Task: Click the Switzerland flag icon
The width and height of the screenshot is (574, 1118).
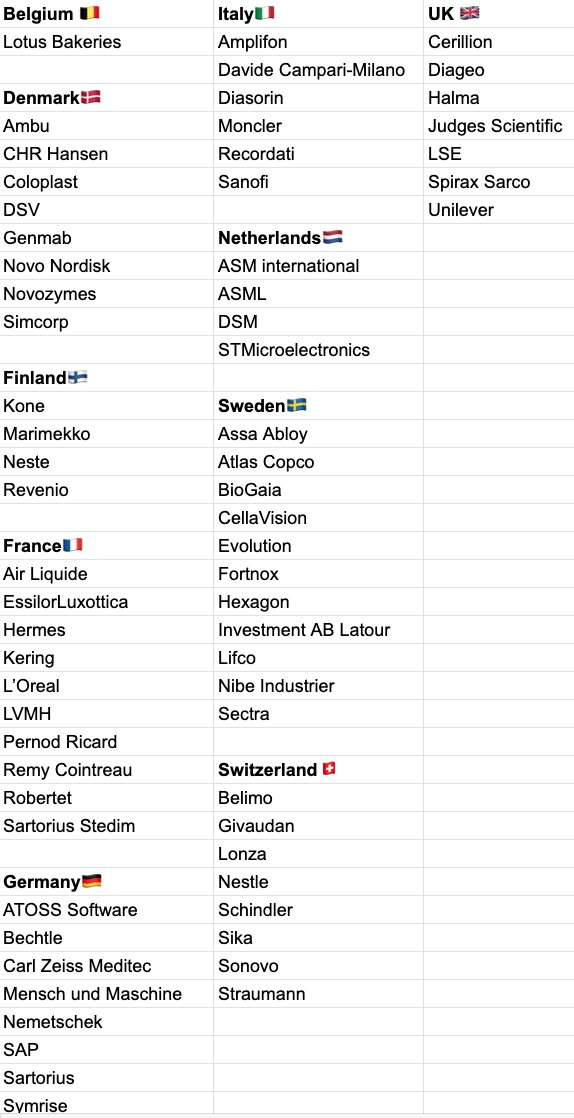Action: (329, 769)
